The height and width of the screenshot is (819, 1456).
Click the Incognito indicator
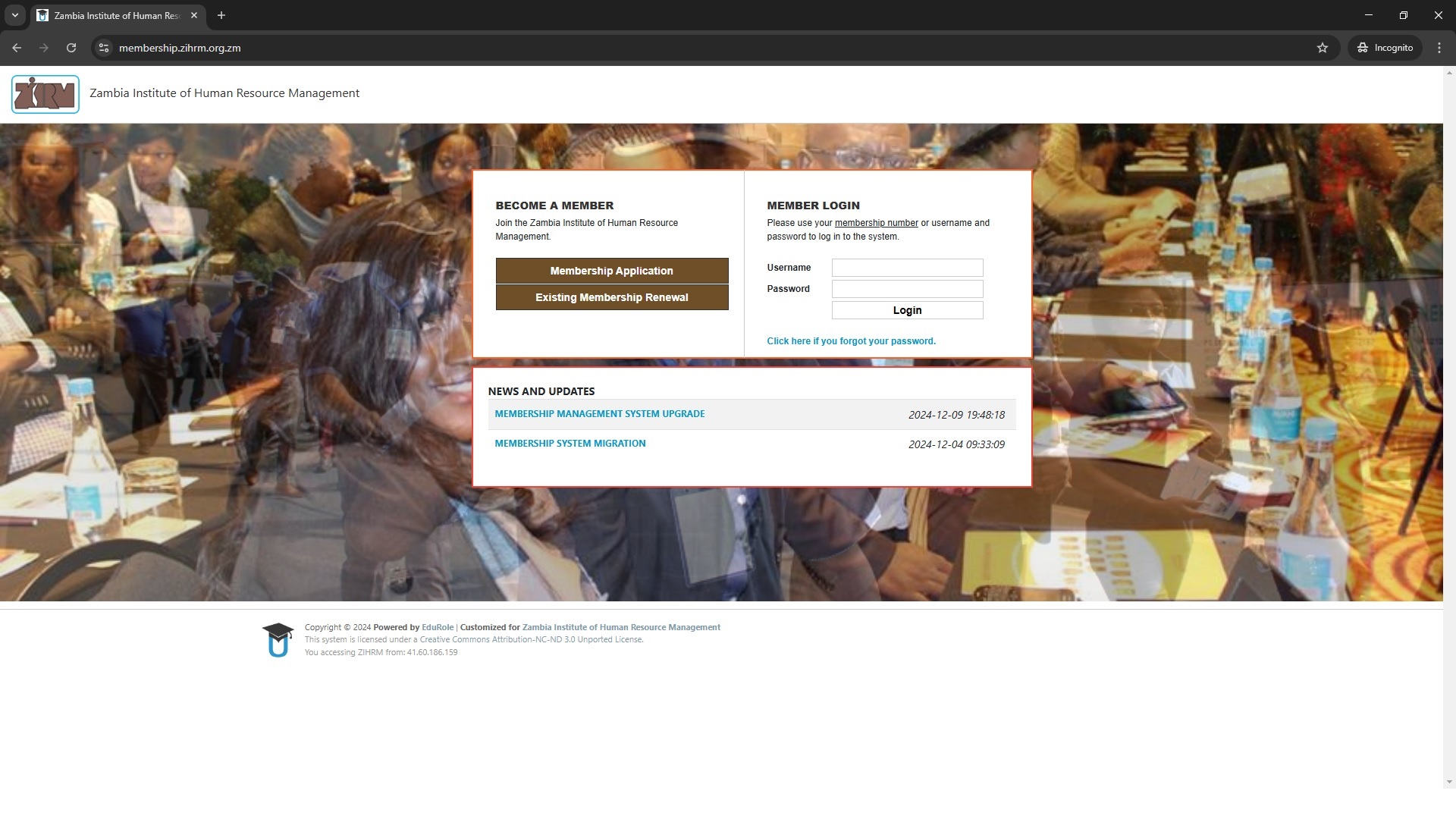click(1385, 48)
